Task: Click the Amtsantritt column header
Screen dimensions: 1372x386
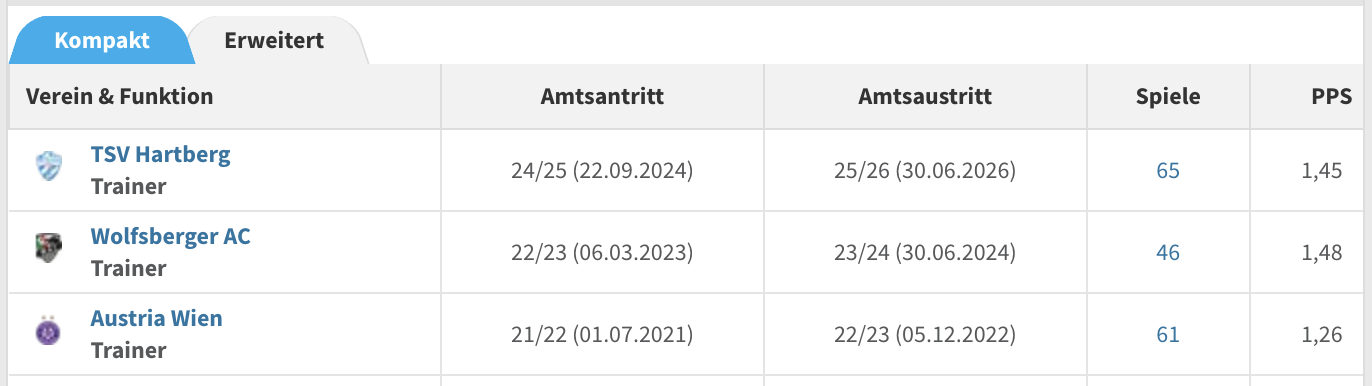Action: 602,96
